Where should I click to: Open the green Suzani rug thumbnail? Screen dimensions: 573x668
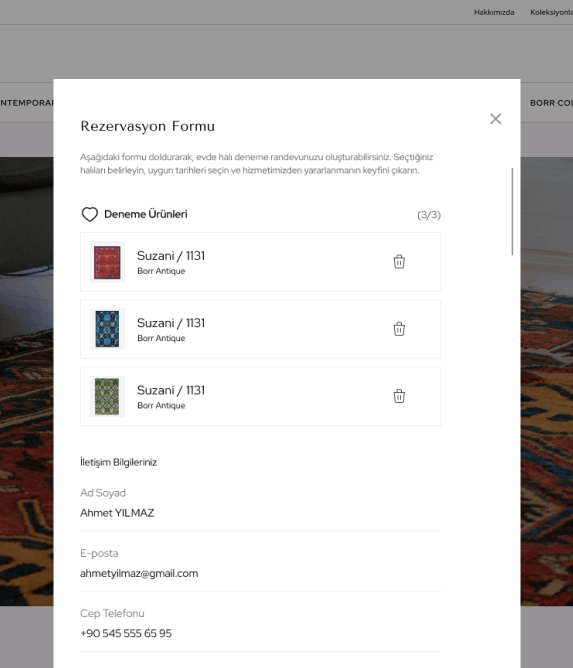107,396
